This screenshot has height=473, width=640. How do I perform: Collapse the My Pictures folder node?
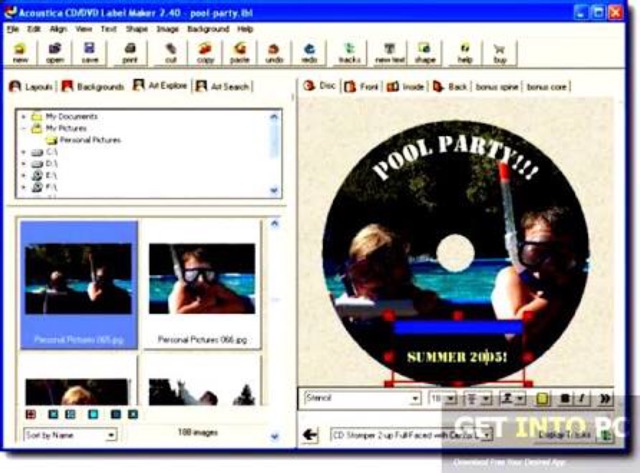pyautogui.click(x=24, y=128)
